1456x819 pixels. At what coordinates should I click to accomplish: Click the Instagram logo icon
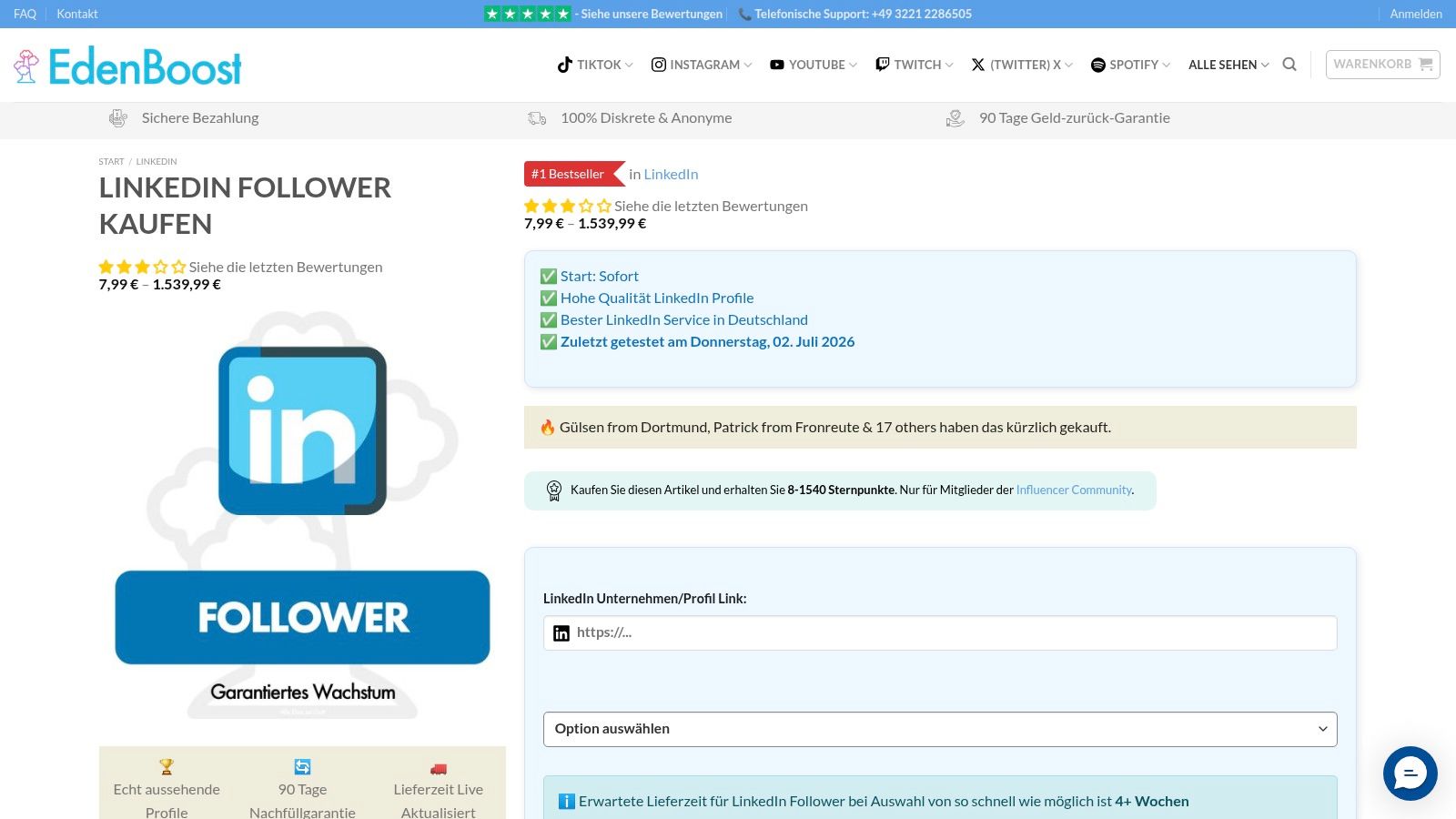(x=659, y=65)
